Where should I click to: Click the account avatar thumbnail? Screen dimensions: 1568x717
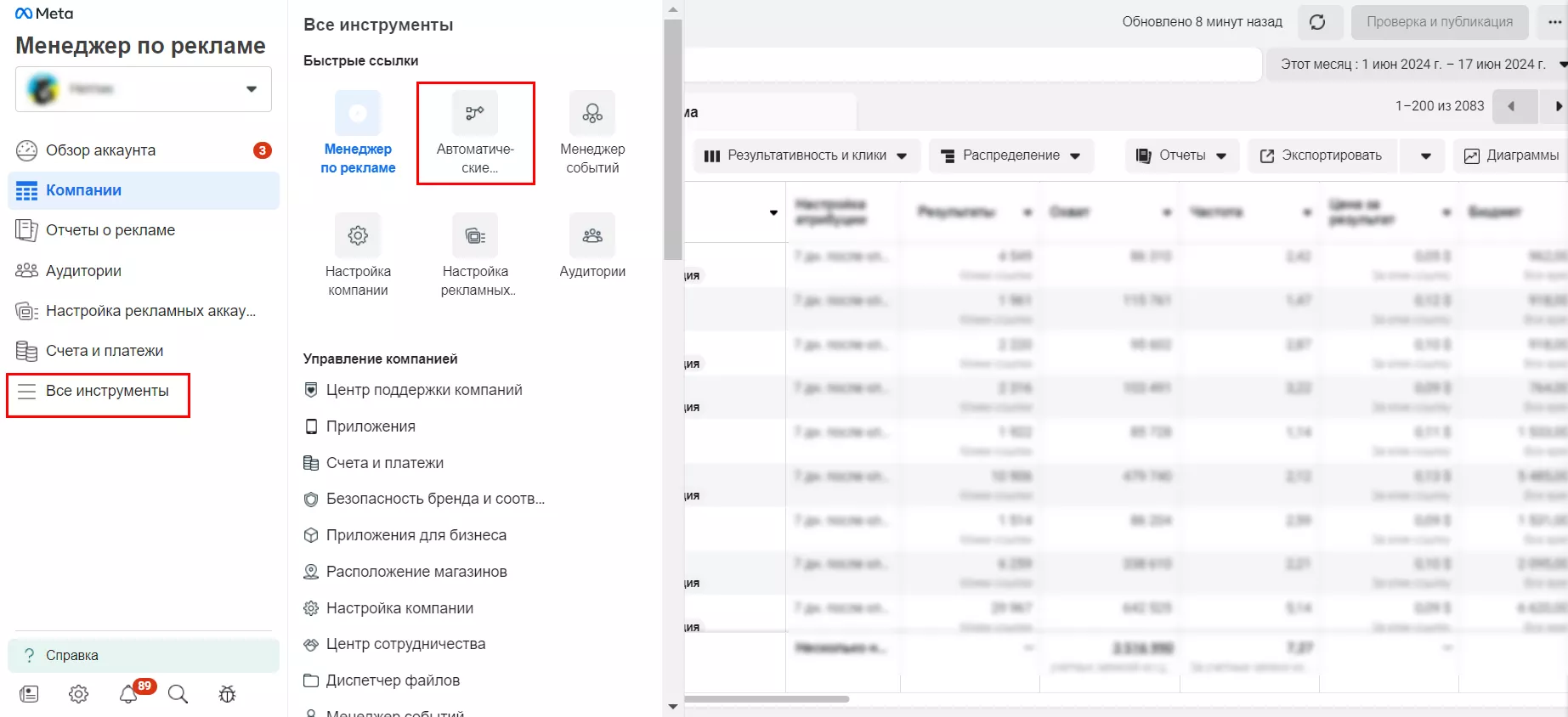[42, 88]
